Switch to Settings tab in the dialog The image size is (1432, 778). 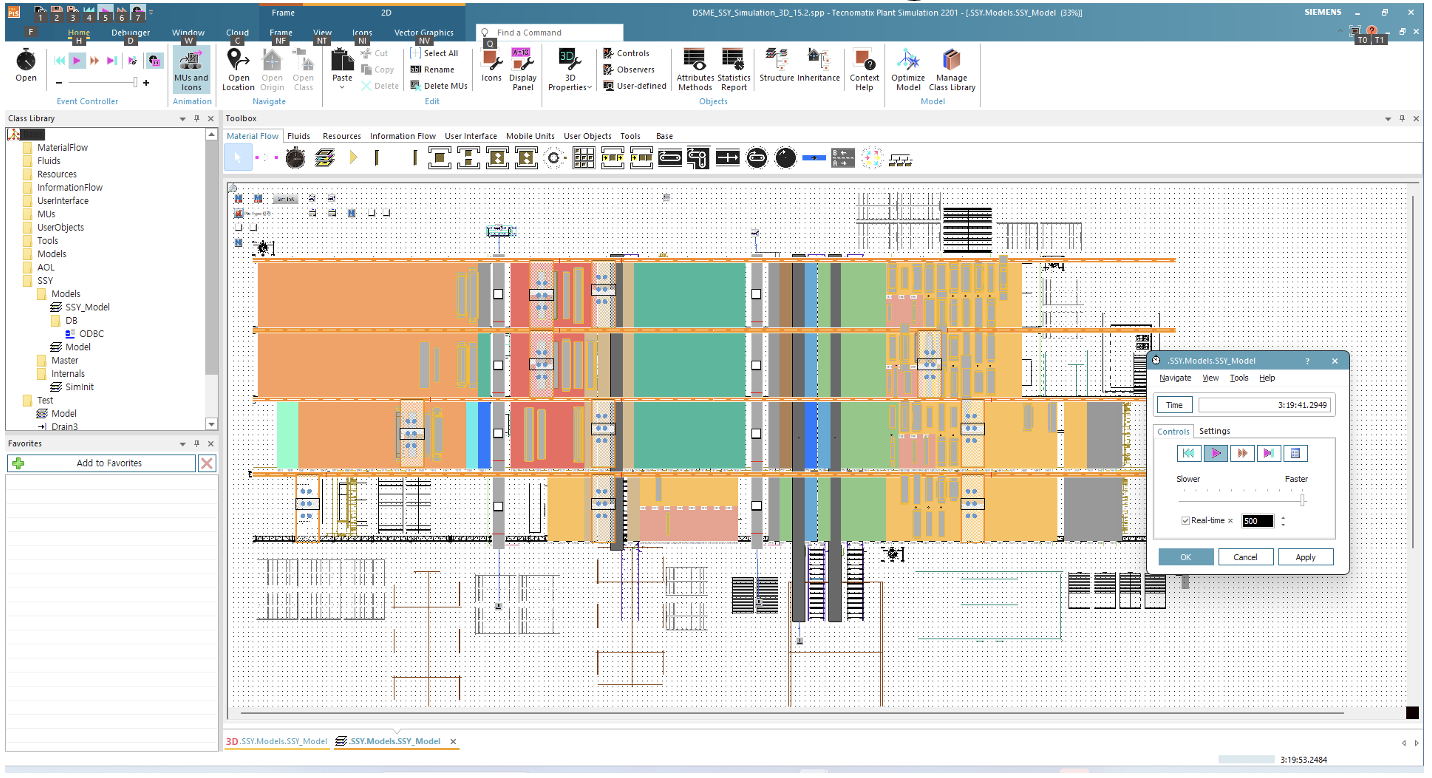[x=1214, y=431]
